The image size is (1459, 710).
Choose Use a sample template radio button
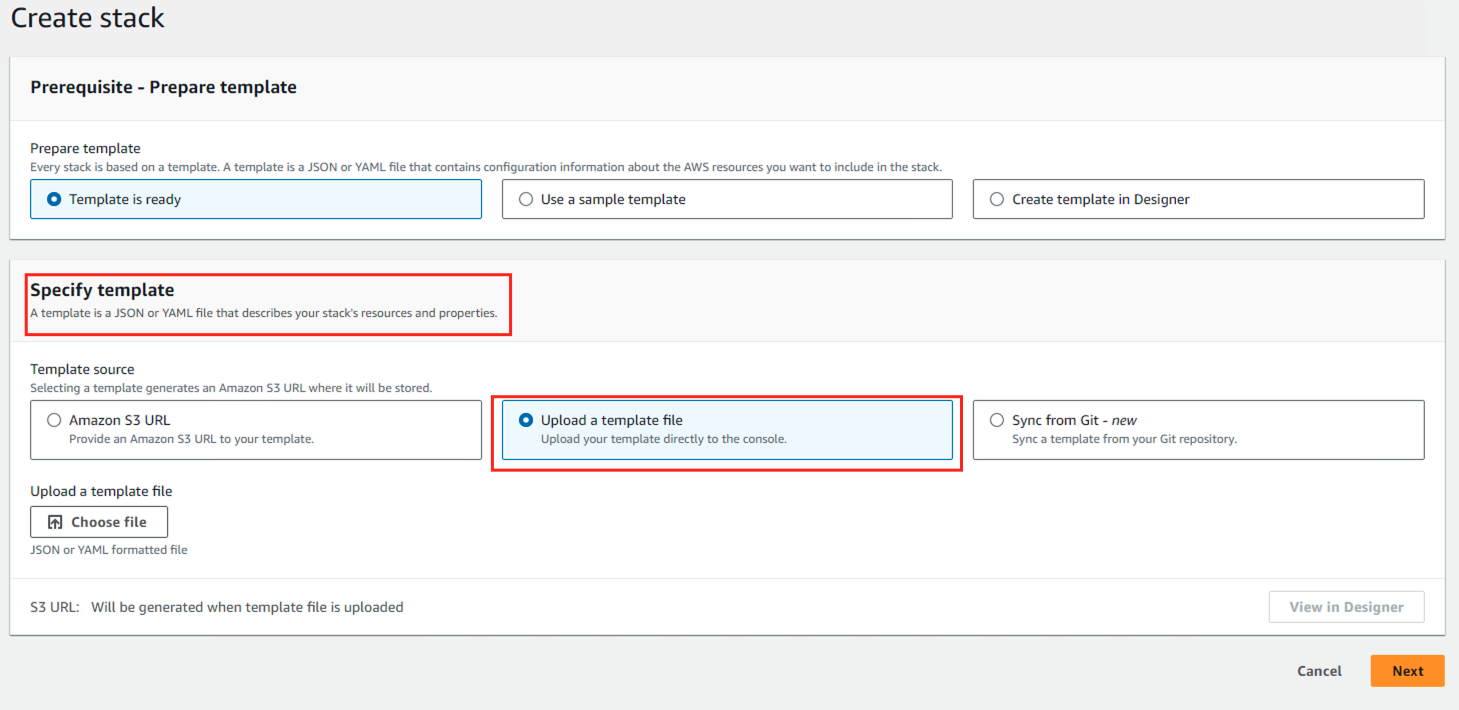[x=526, y=199]
